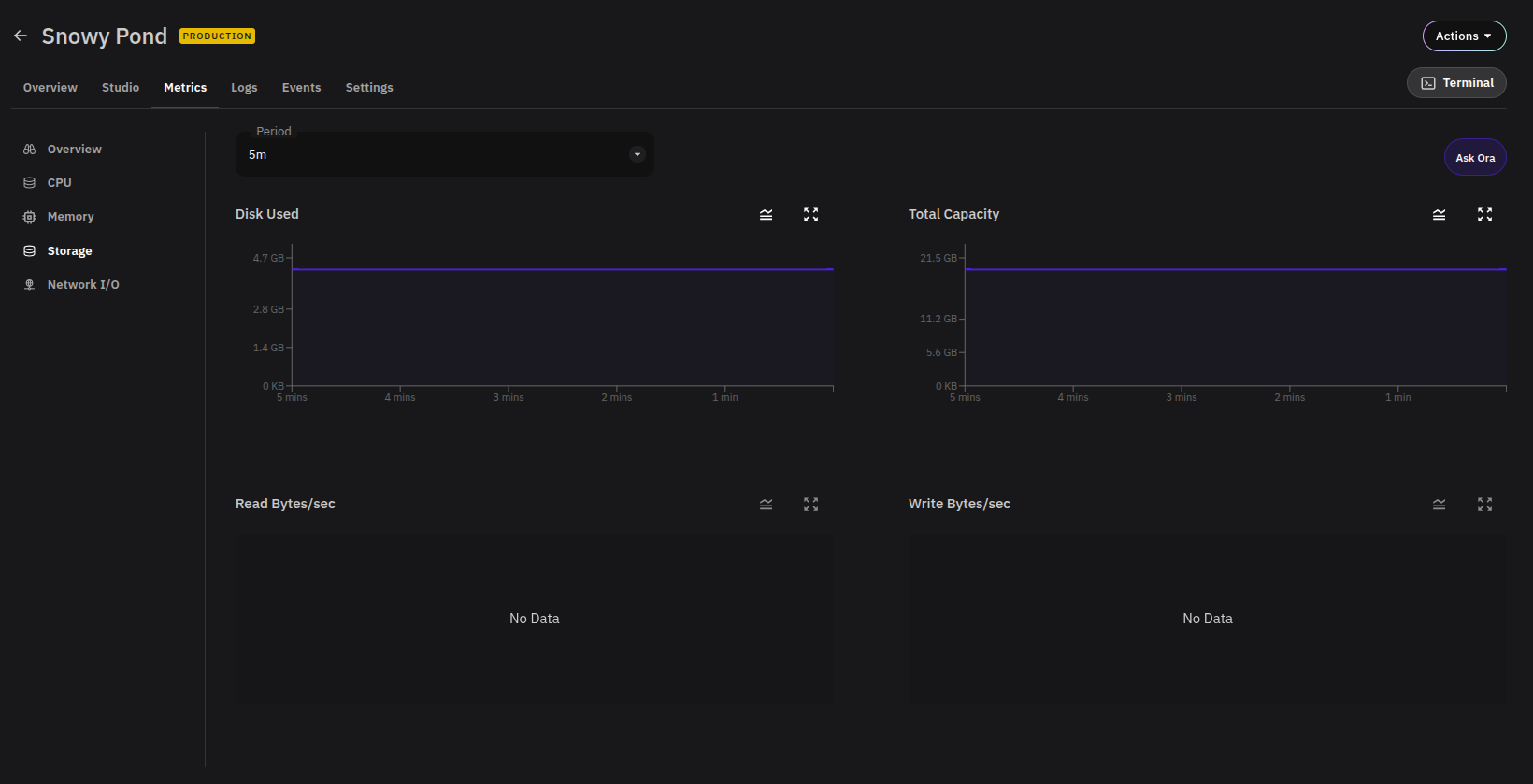Go to the Settings tab
The image size is (1533, 784).
pyautogui.click(x=369, y=87)
